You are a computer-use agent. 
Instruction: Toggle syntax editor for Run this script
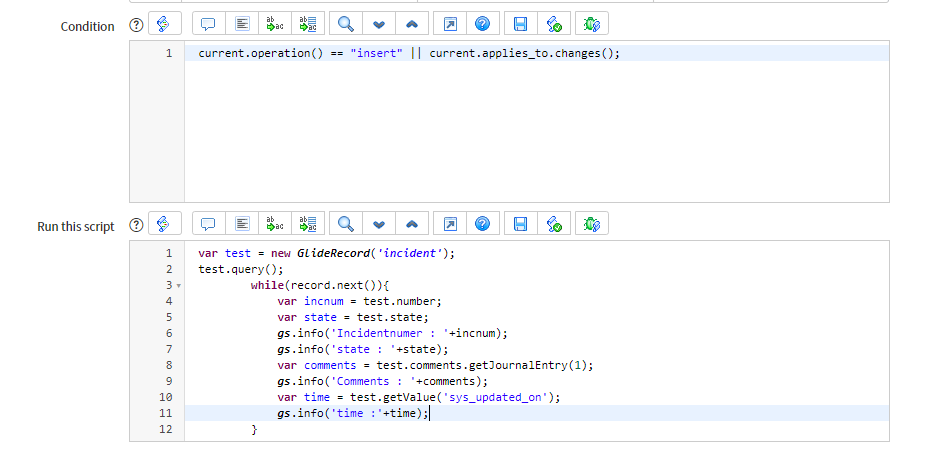click(x=164, y=224)
